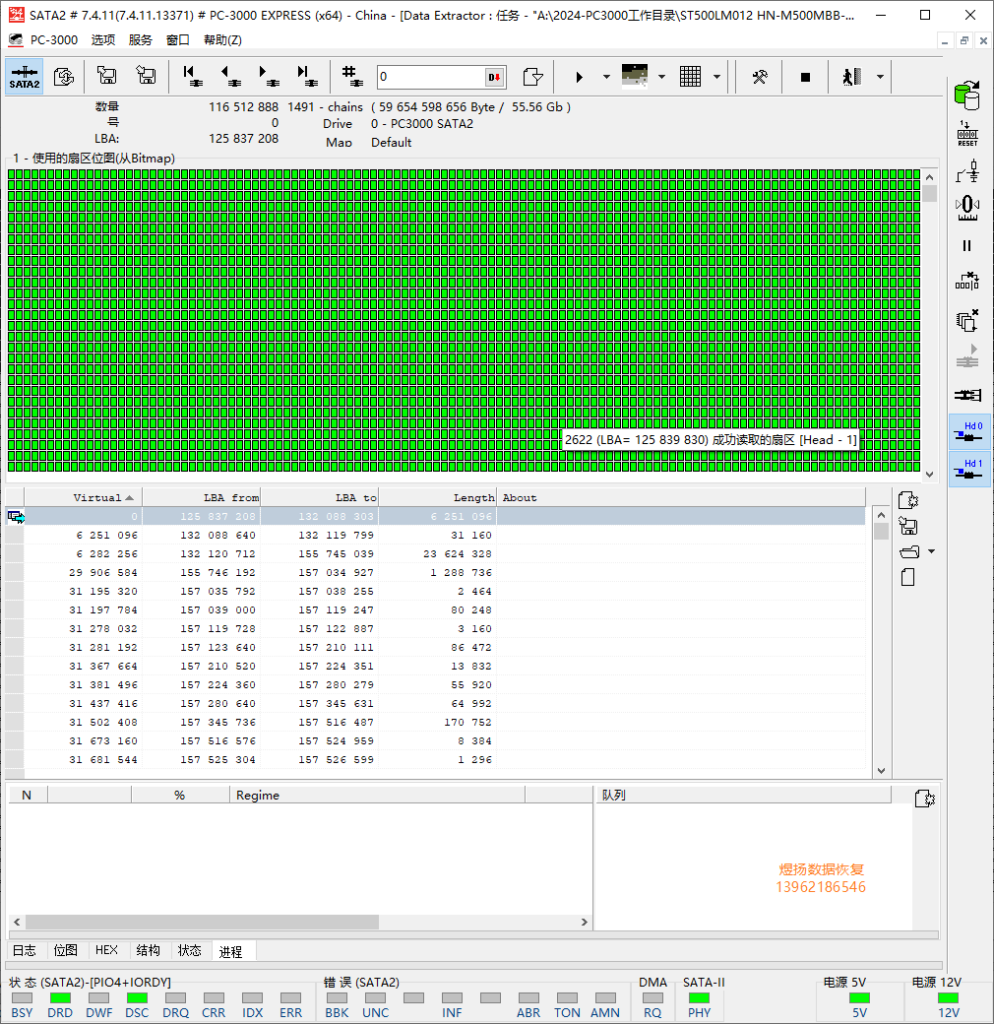Start the process with the play button
The height and width of the screenshot is (1024, 994).
pyautogui.click(x=579, y=77)
